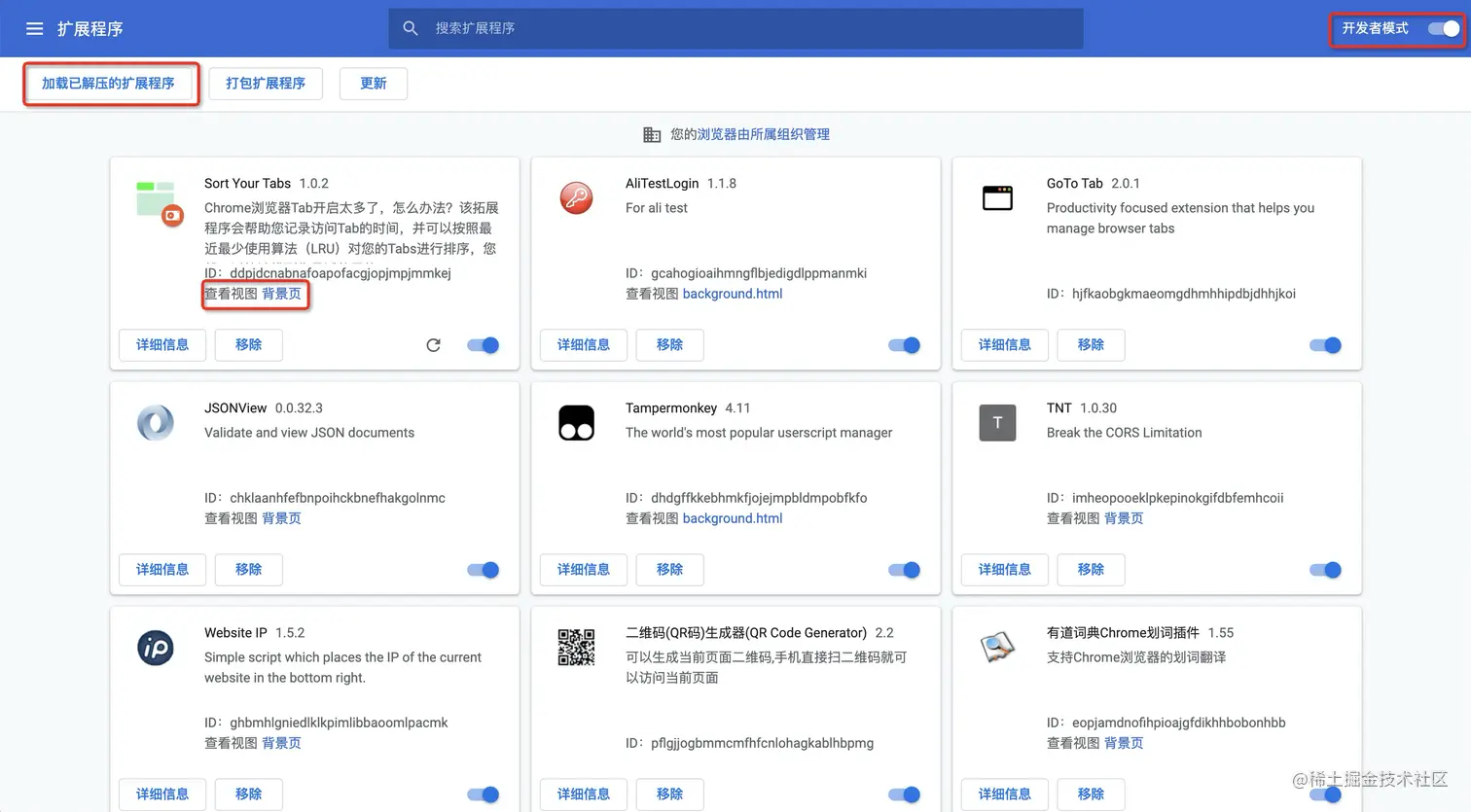Open 详细信息 for Website IP

coord(162,794)
